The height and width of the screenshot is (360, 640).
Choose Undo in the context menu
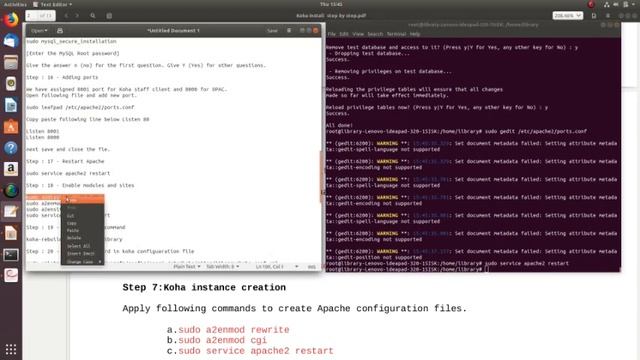[x=82, y=200]
